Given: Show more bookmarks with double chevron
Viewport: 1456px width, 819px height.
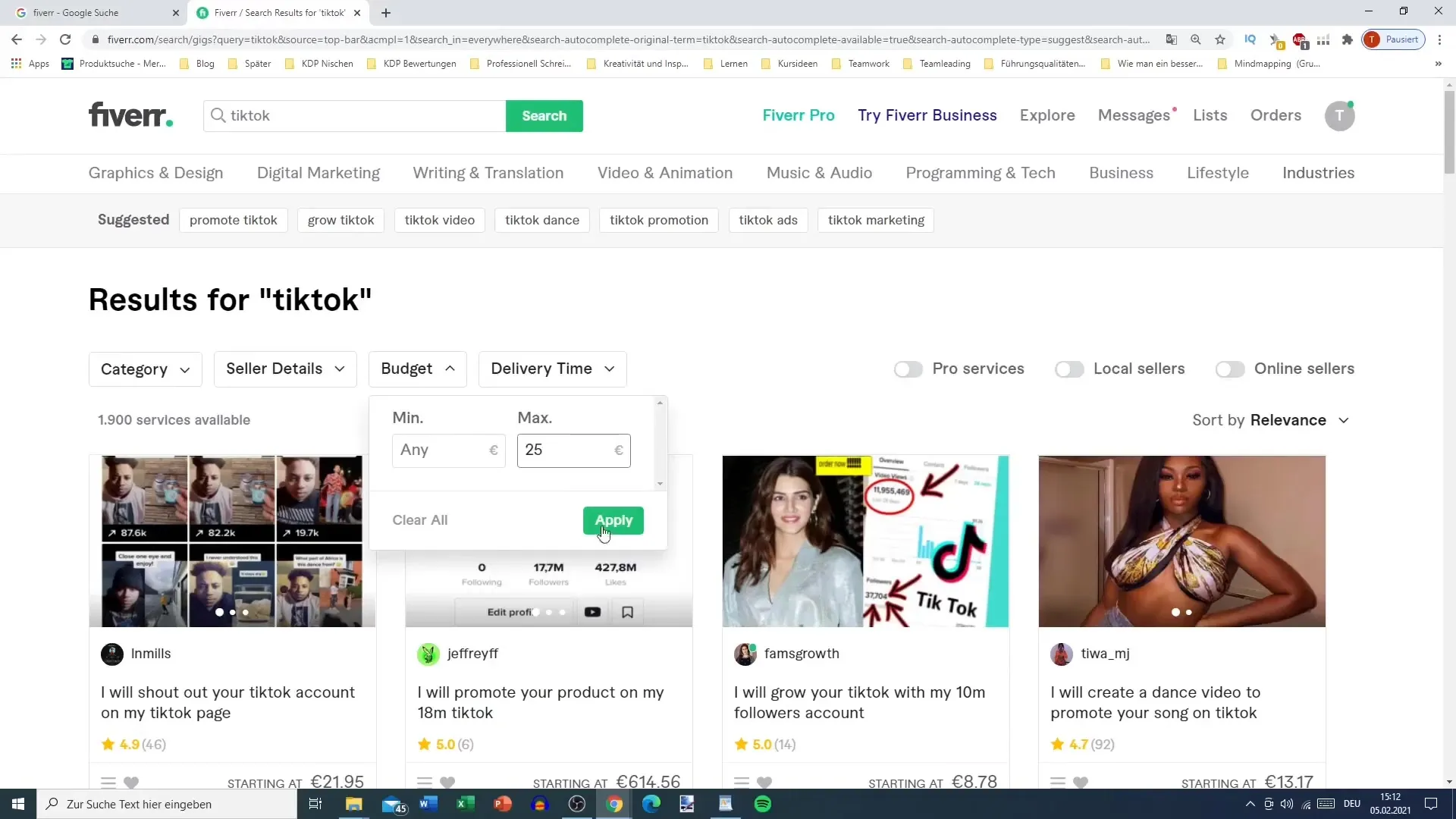Looking at the screenshot, I should pyautogui.click(x=1438, y=64).
